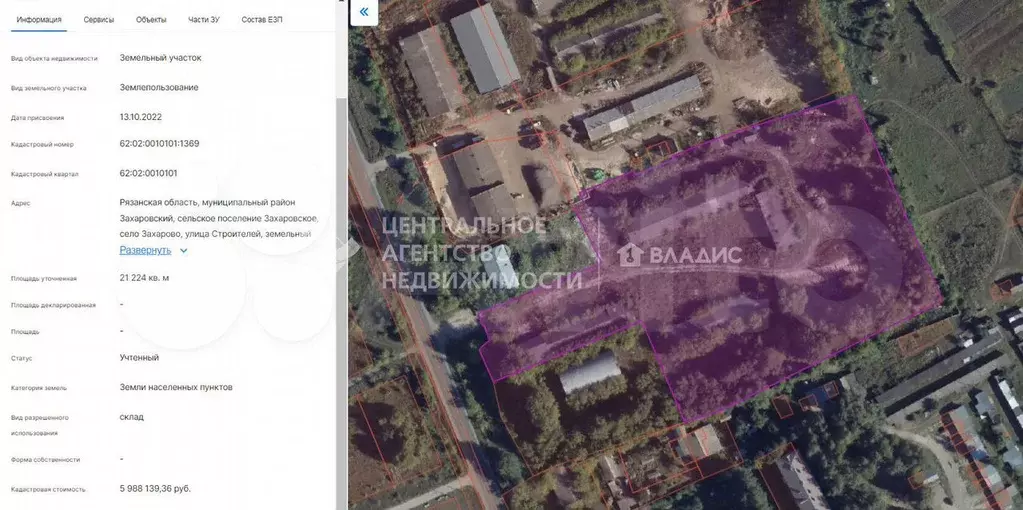The height and width of the screenshot is (510, 1023).
Task: Click the Категория земель label
Action: click(39, 388)
